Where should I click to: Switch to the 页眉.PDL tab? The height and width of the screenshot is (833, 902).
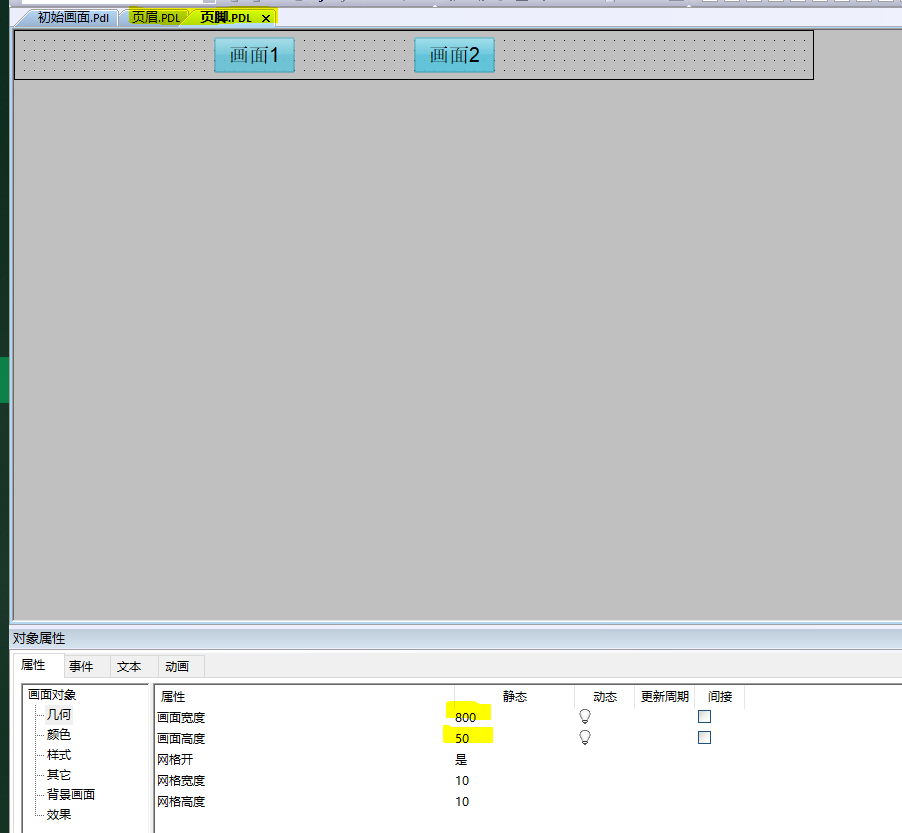pyautogui.click(x=156, y=18)
